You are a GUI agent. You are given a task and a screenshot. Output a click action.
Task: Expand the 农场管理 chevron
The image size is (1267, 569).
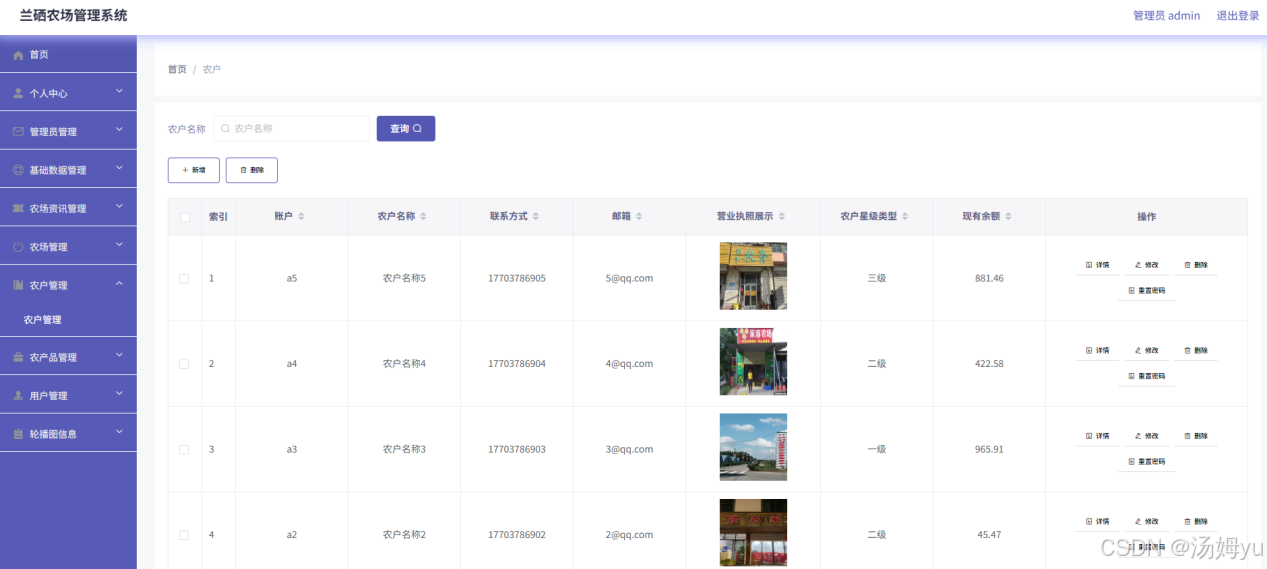click(x=119, y=245)
